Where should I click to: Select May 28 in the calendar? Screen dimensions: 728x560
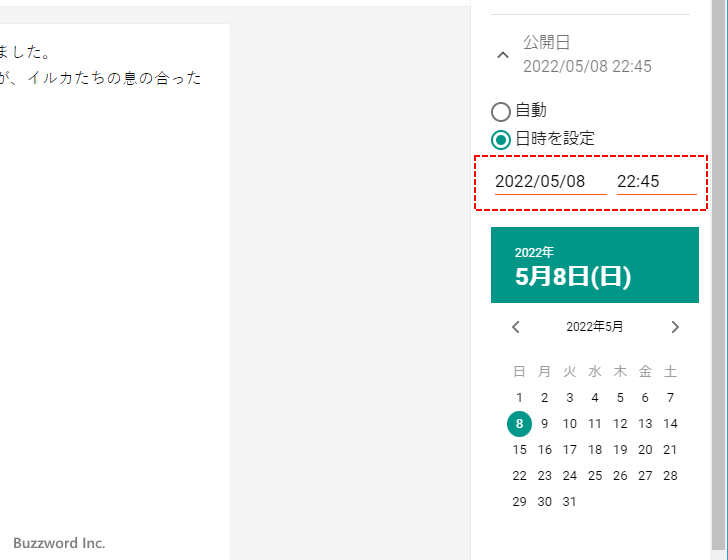click(x=670, y=475)
